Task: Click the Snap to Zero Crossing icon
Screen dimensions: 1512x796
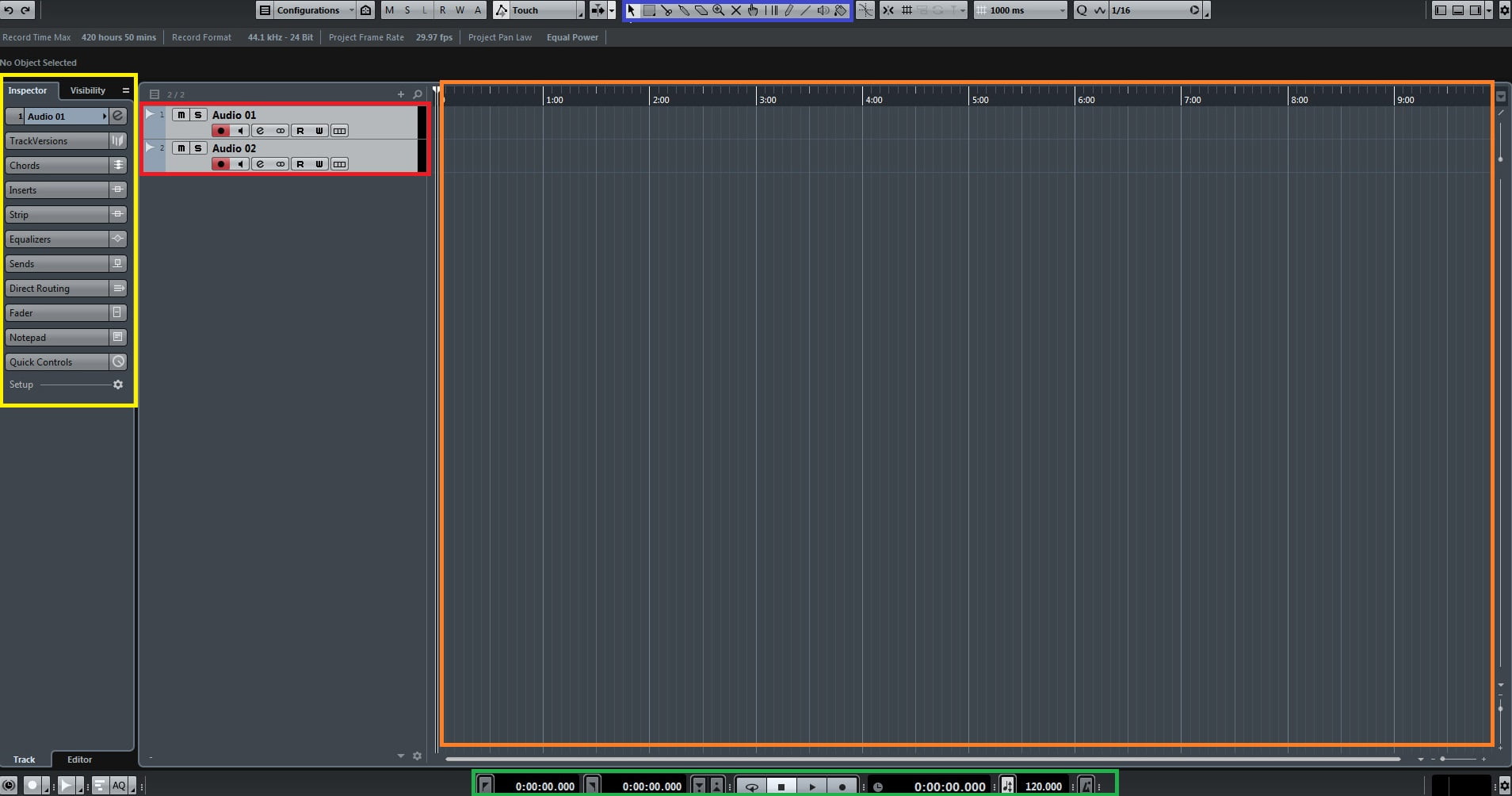Action: [x=865, y=10]
